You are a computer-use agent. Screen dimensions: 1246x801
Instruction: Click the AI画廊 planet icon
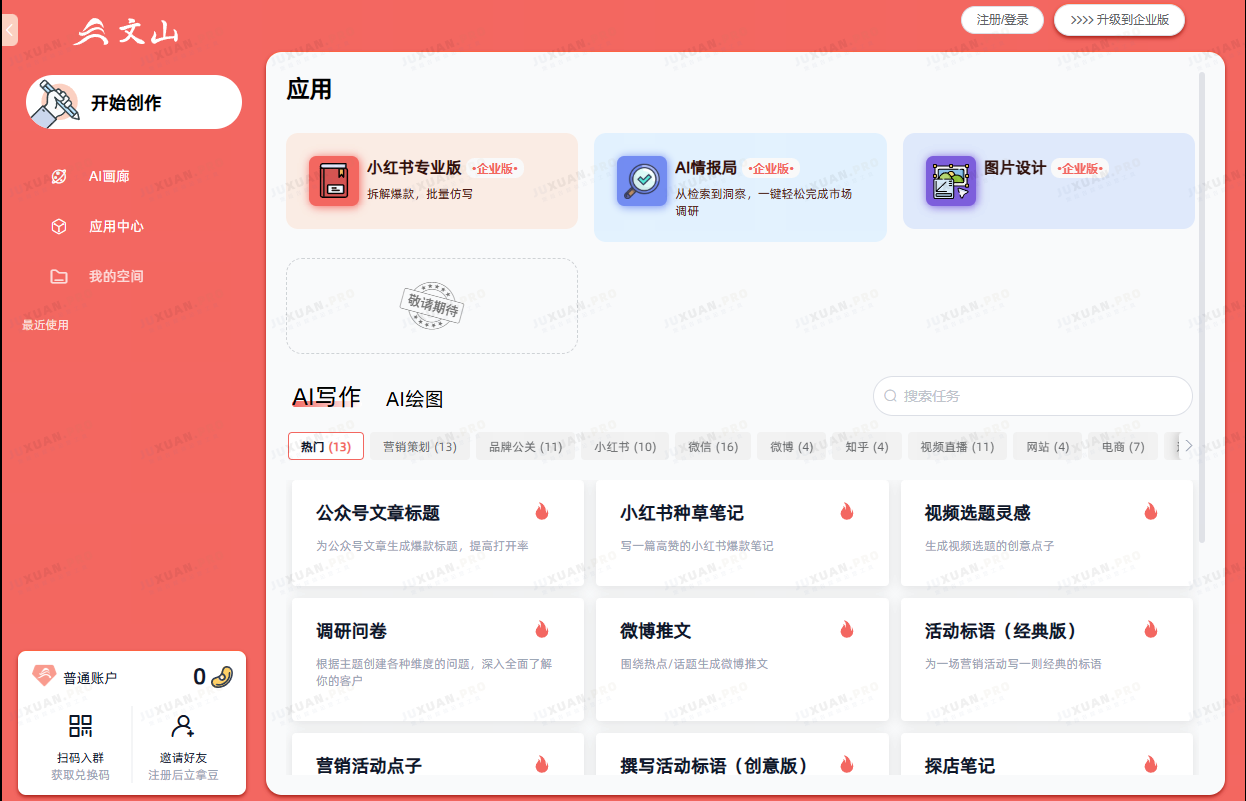(x=59, y=176)
